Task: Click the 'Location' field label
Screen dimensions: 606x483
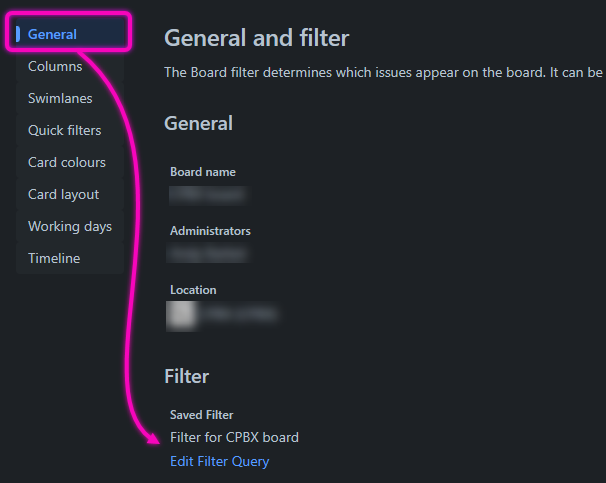Action: [193, 290]
